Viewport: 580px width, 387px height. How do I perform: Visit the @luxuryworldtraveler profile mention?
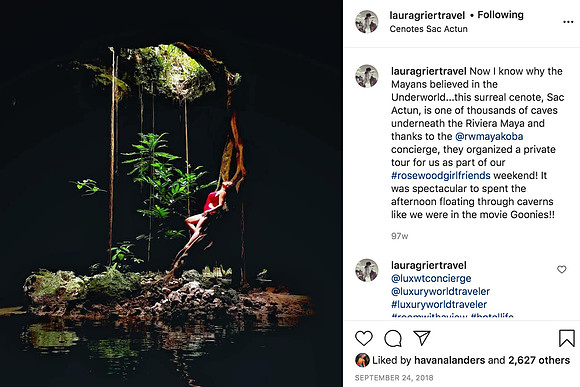tap(440, 292)
